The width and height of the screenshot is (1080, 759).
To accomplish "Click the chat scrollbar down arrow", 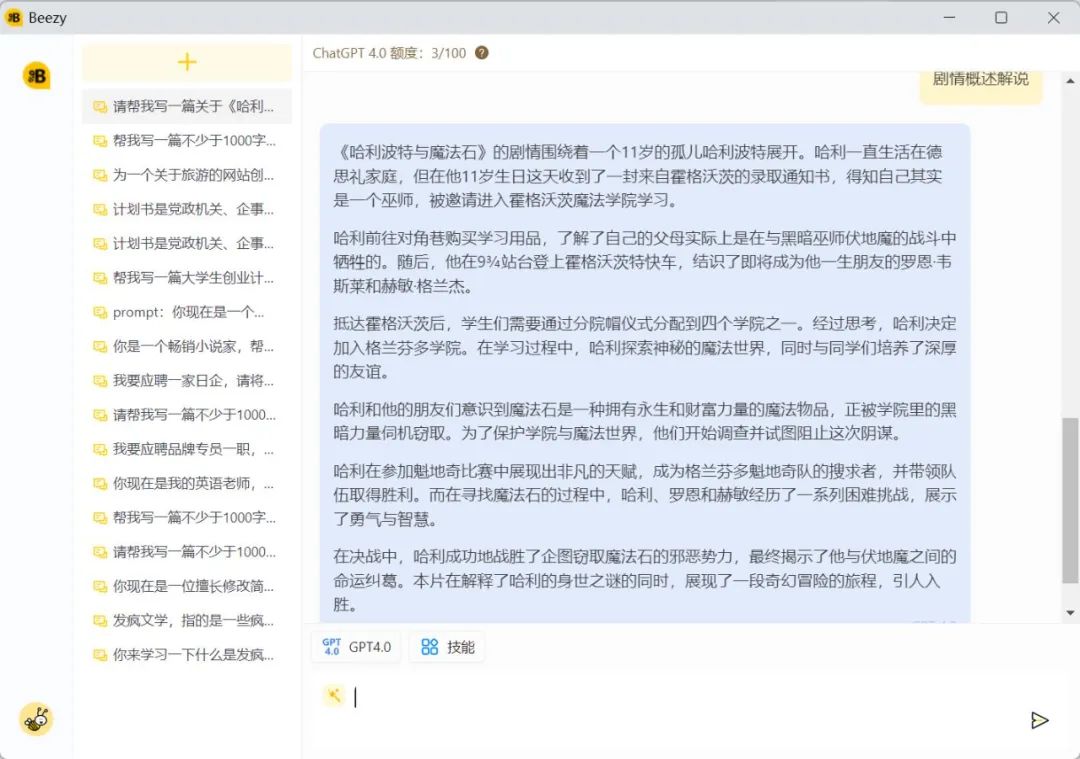I will click(x=1070, y=612).
